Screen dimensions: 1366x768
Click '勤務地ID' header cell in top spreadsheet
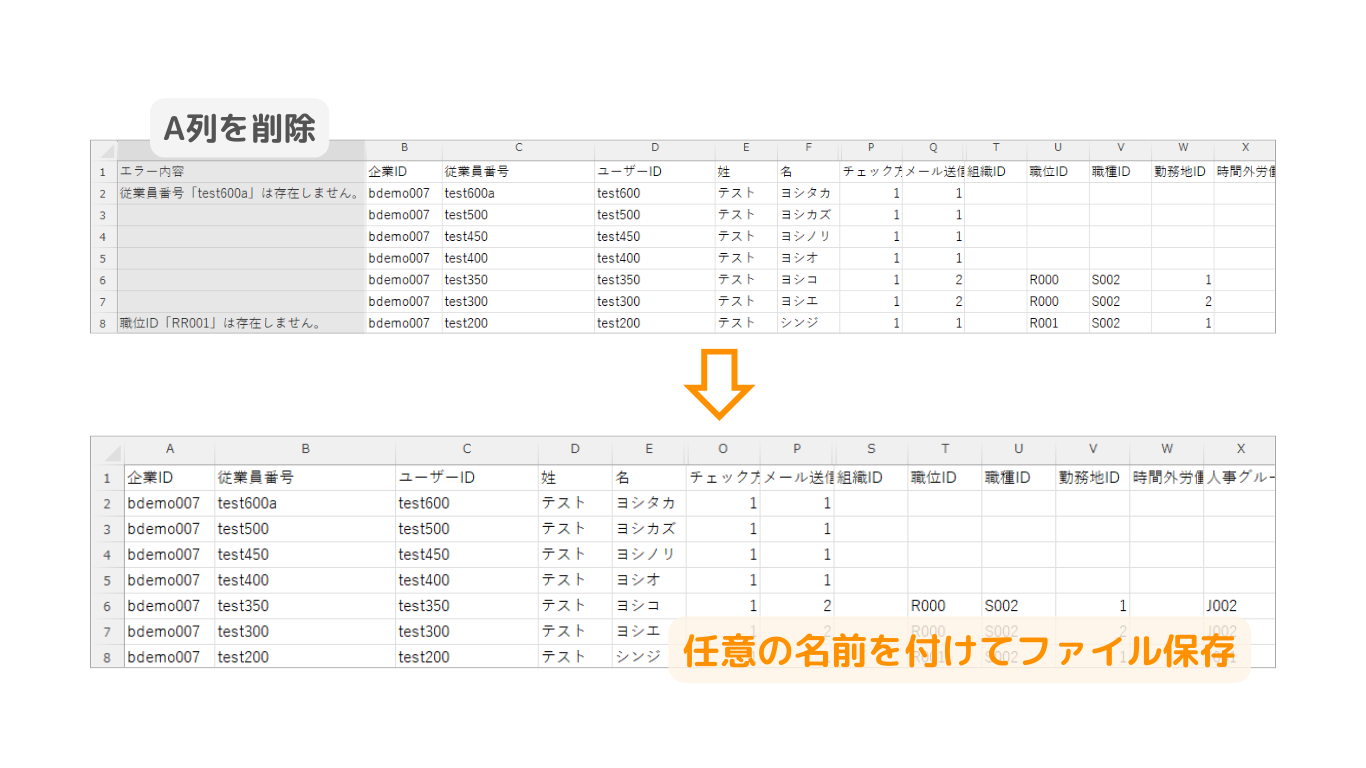(x=1182, y=171)
